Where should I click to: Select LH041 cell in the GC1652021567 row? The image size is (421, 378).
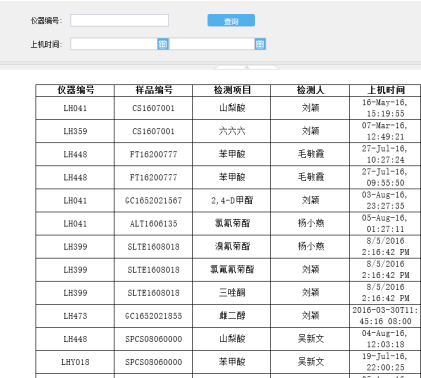(x=75, y=201)
